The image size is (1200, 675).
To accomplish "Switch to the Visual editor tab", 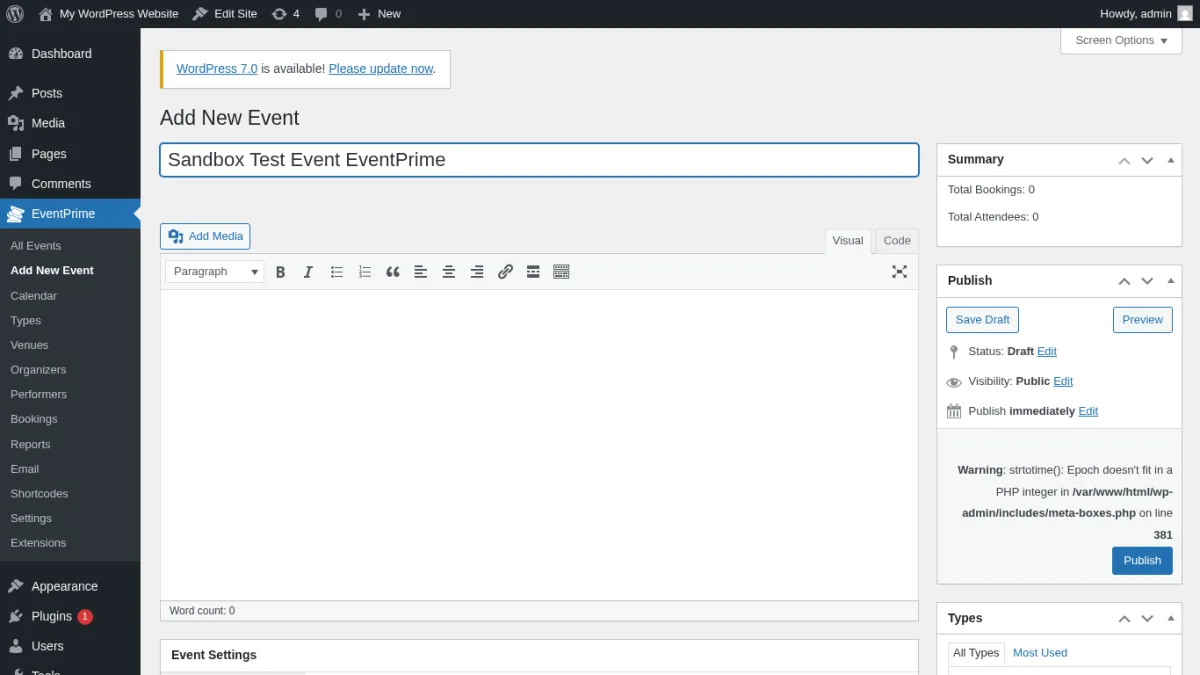I will click(848, 241).
